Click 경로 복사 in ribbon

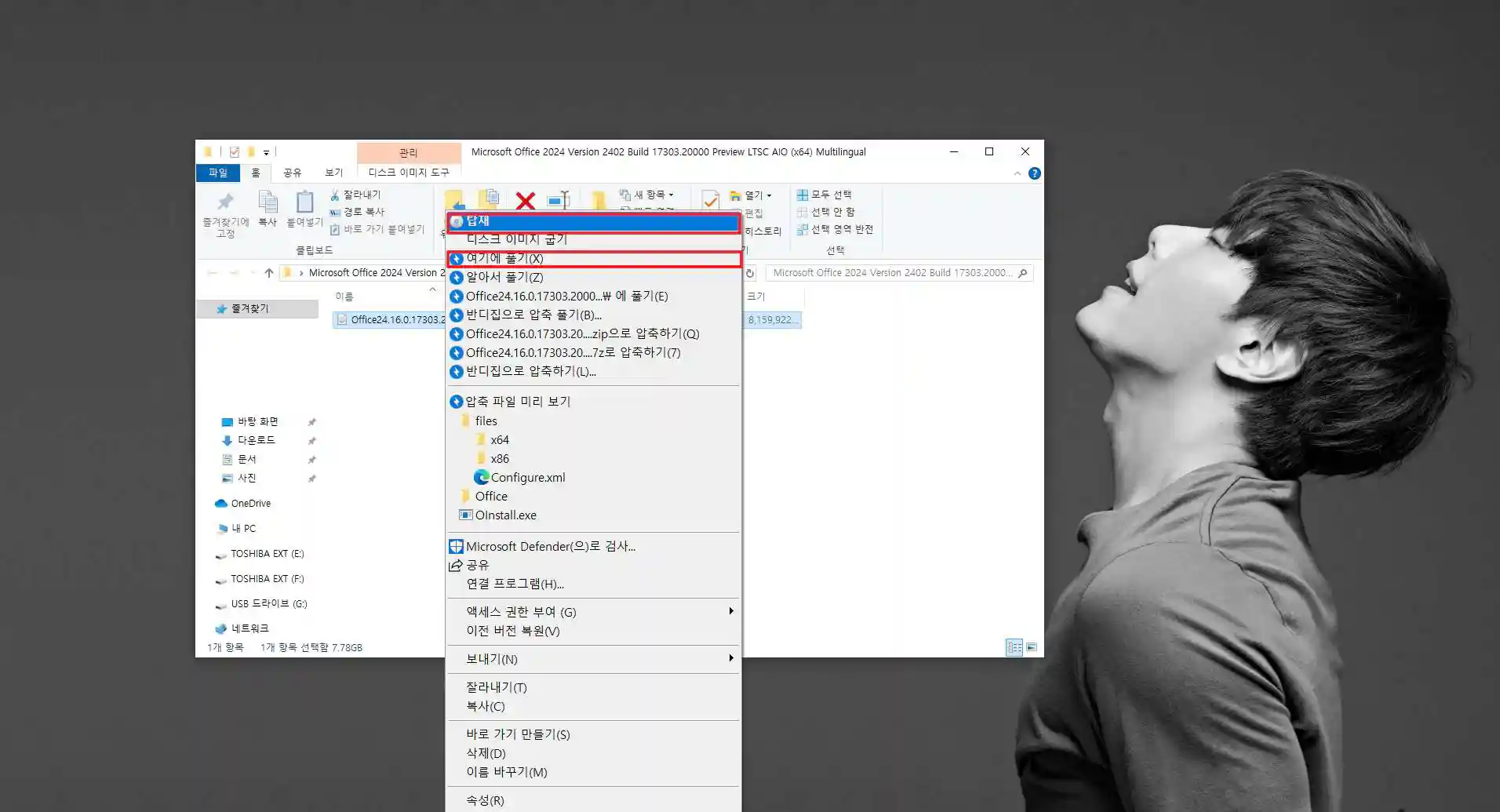pos(357,212)
